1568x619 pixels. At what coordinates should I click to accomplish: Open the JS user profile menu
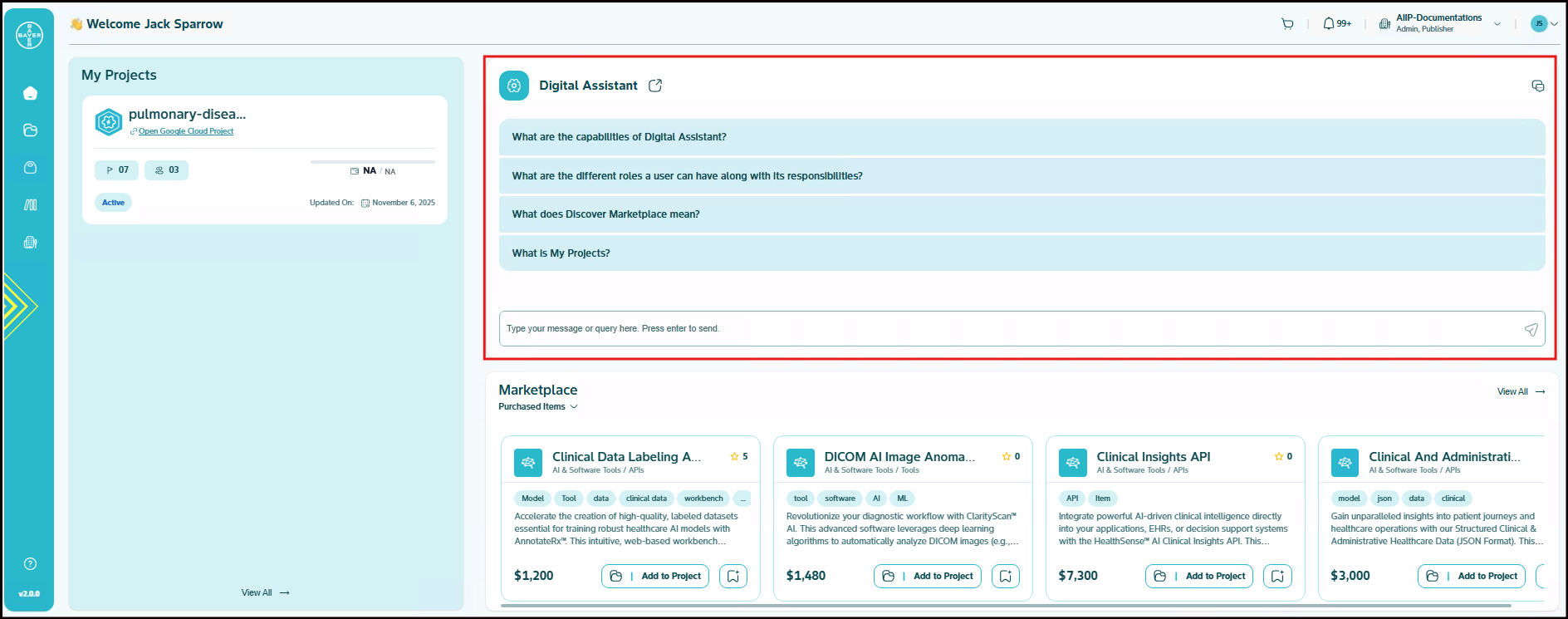tap(1544, 24)
